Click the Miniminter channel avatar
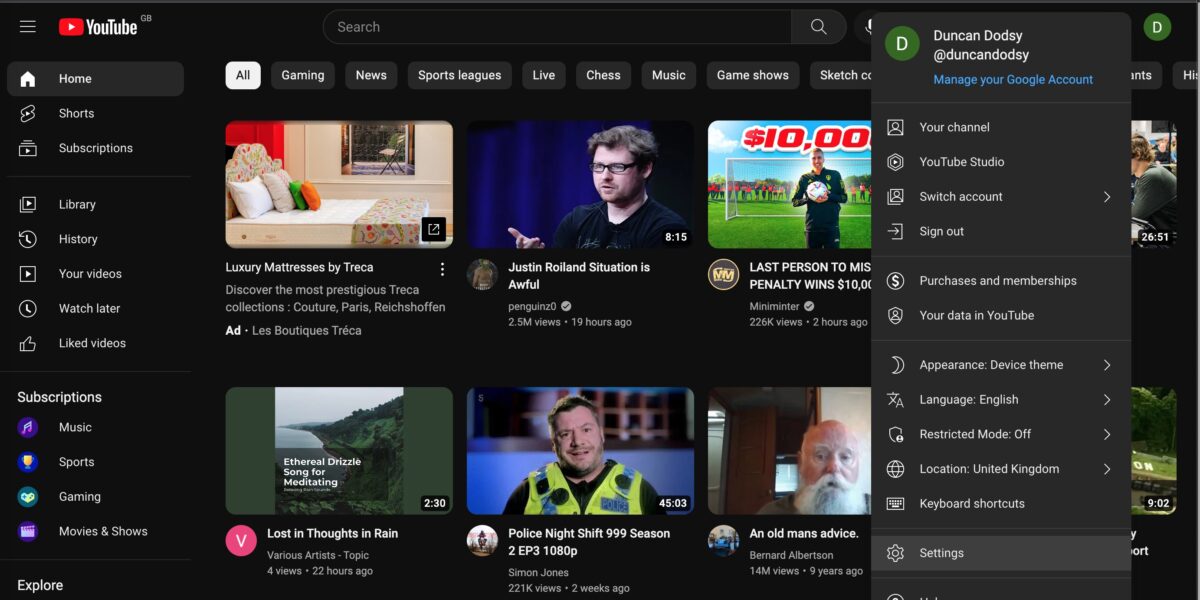 tap(723, 275)
